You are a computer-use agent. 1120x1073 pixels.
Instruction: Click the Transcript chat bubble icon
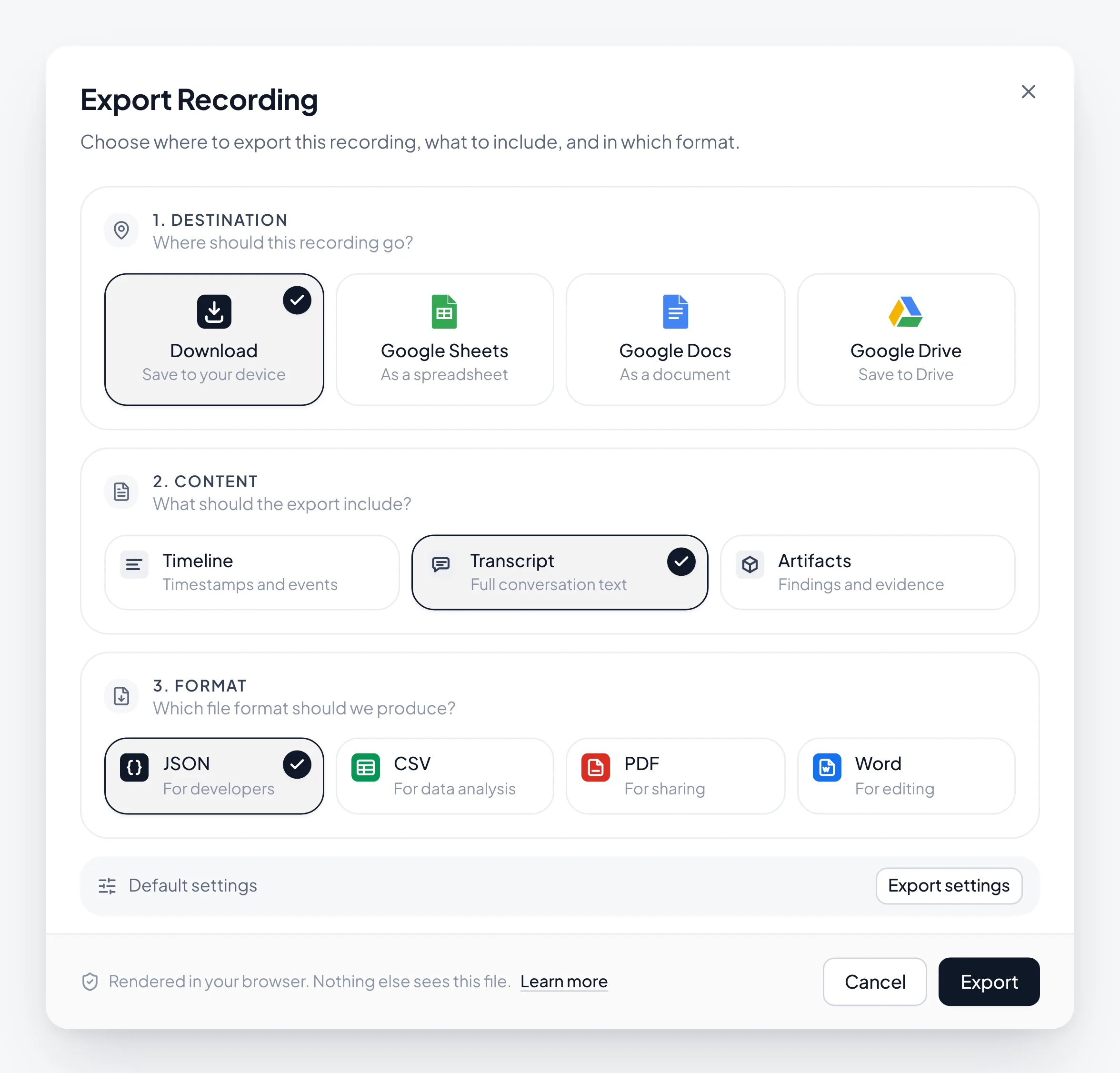click(440, 564)
